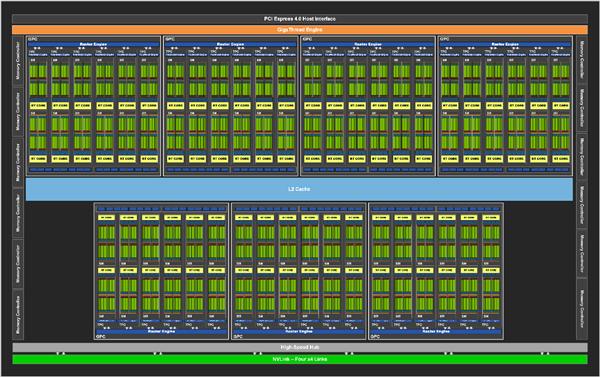Click the GPC label of the bottom-left cluster
This screenshot has width=600, height=377.
100,336
